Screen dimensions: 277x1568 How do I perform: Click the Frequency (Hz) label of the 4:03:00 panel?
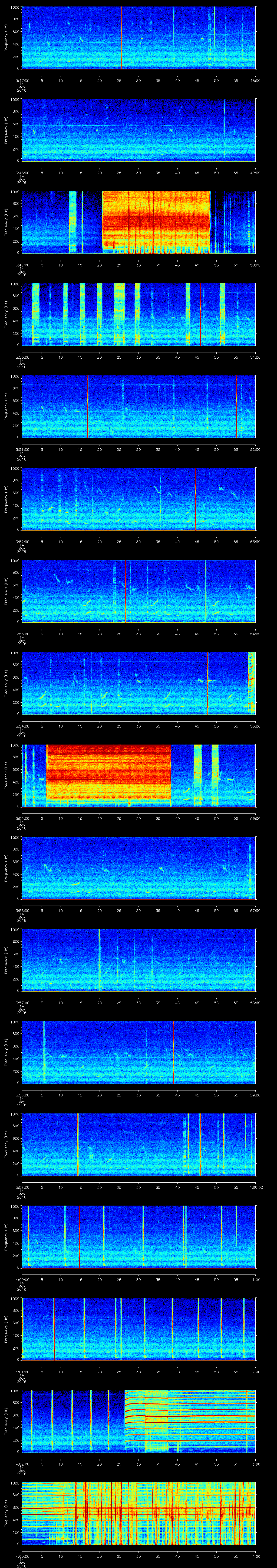[x=6, y=1514]
